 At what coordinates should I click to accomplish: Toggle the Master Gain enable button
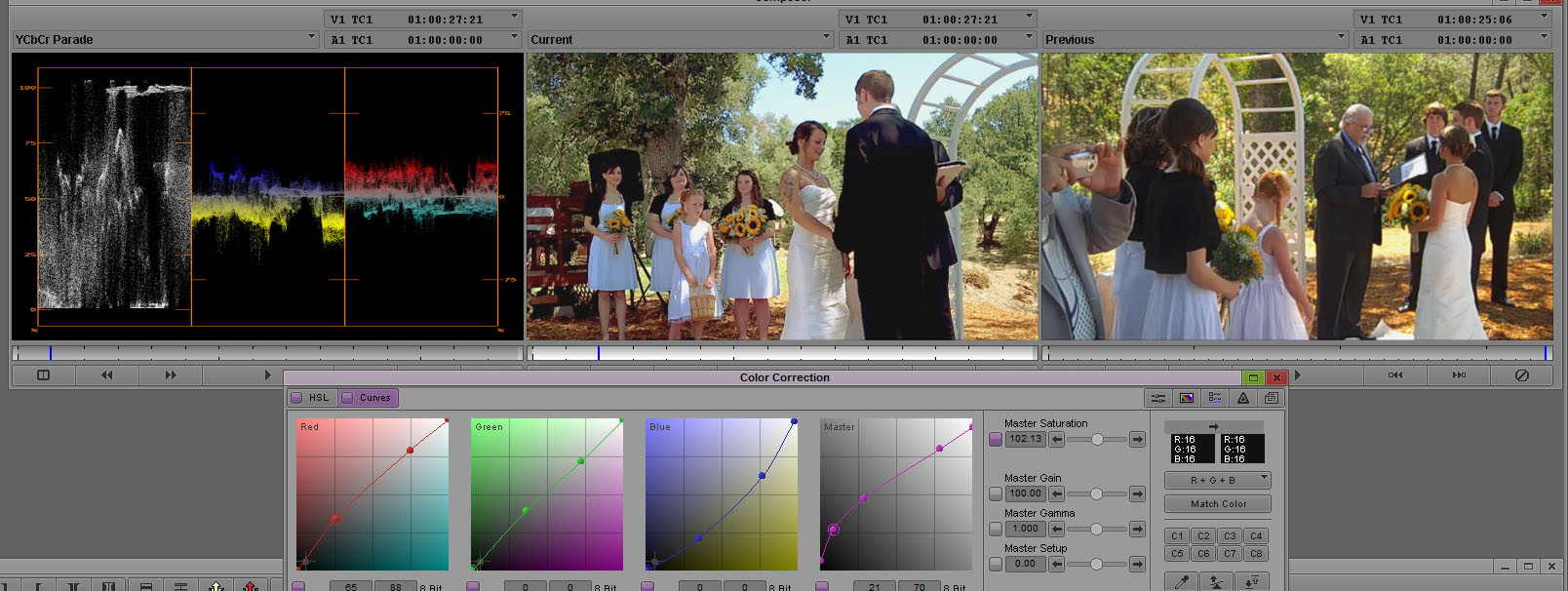coord(995,494)
